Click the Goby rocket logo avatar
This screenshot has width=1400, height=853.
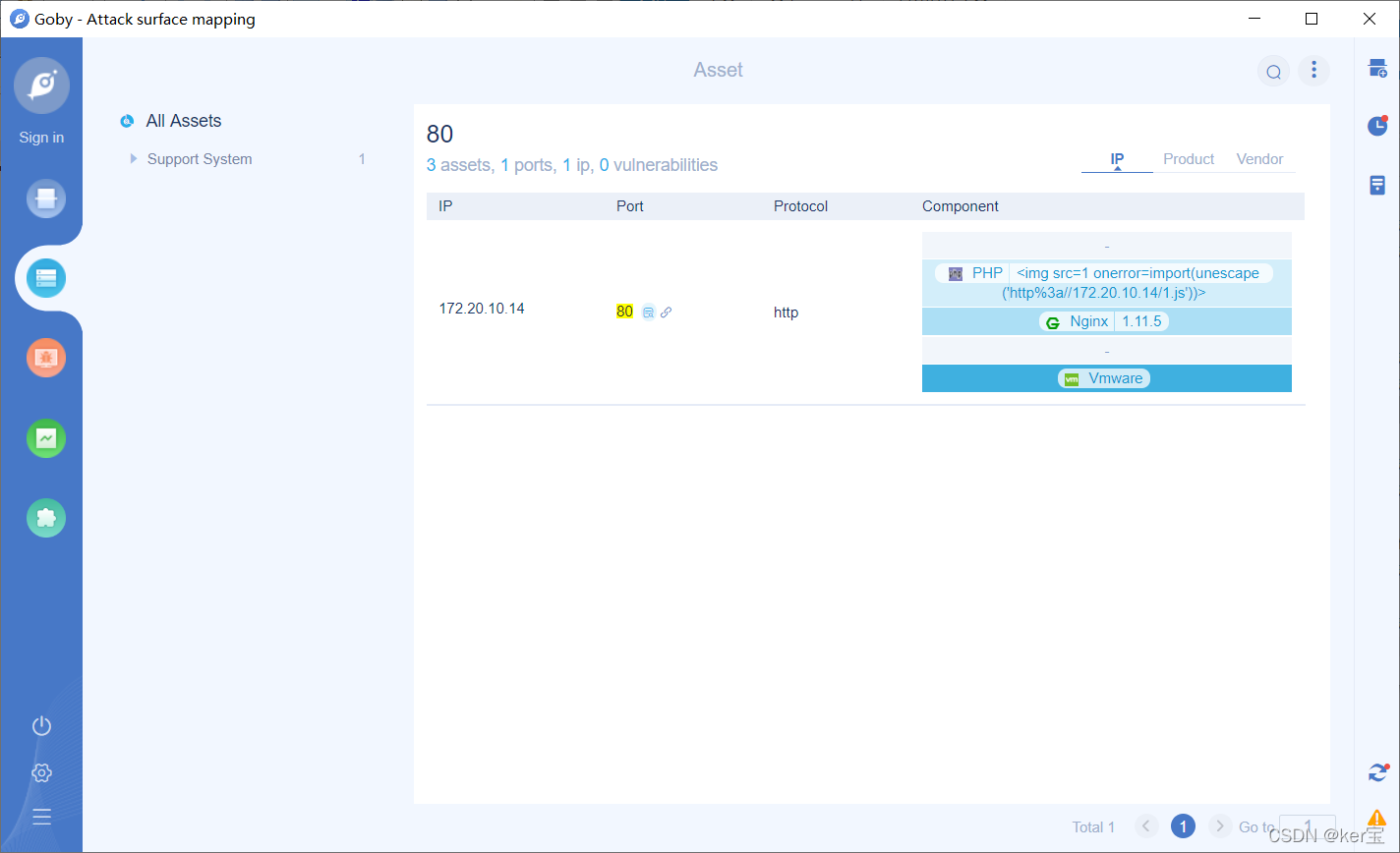click(x=41, y=85)
